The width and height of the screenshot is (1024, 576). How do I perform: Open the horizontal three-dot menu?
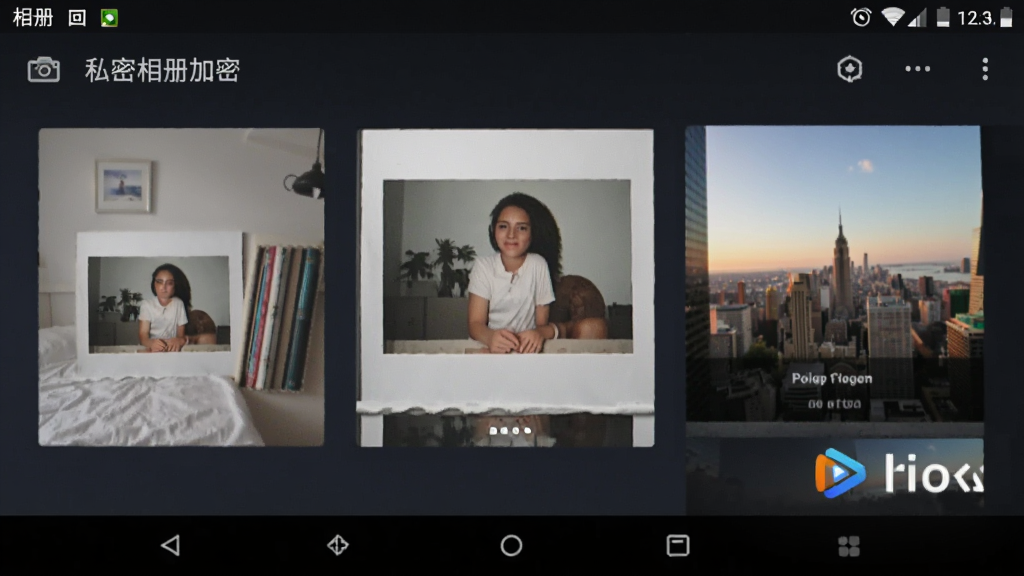[918, 69]
